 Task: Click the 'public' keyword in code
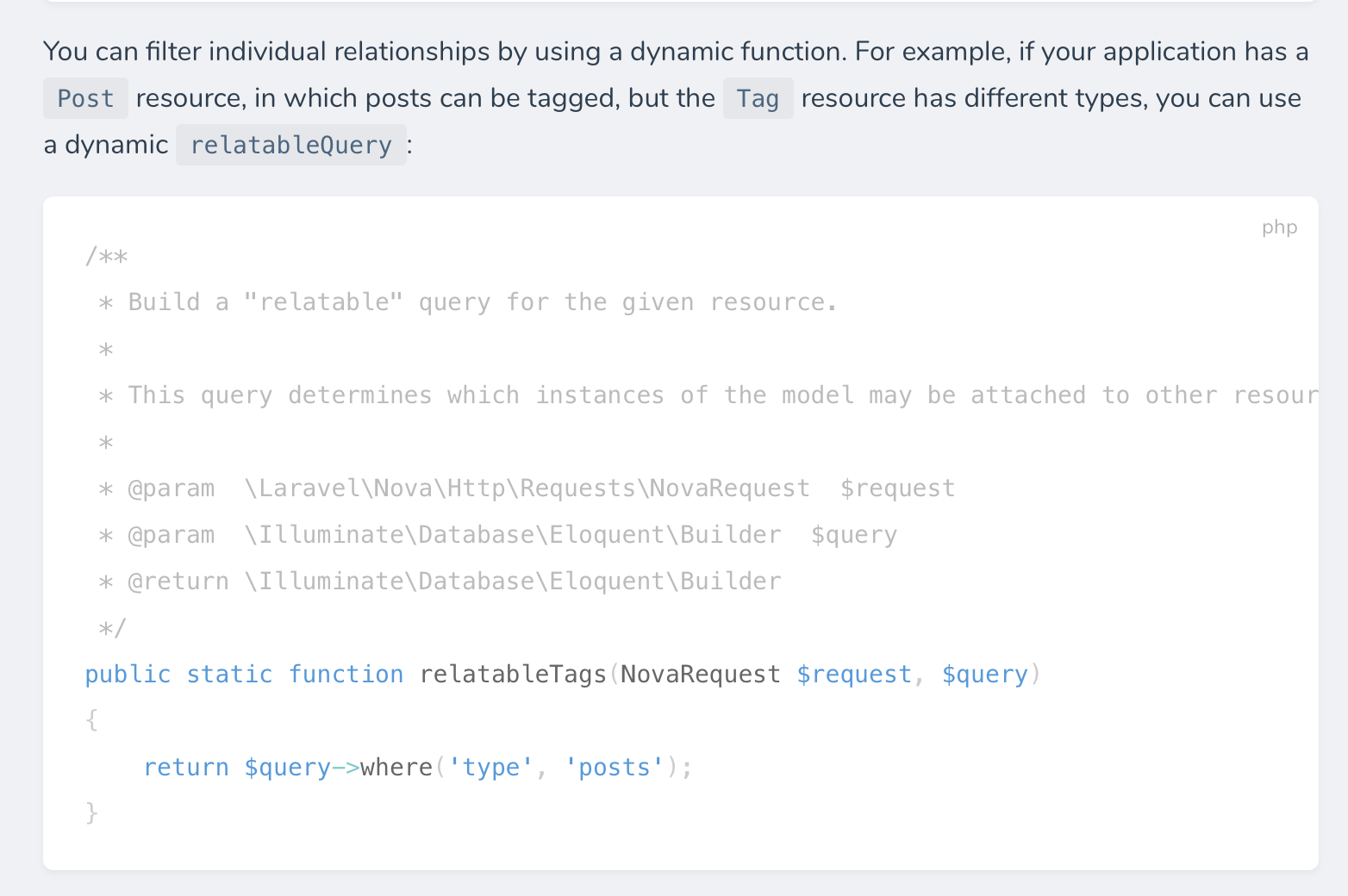click(128, 674)
